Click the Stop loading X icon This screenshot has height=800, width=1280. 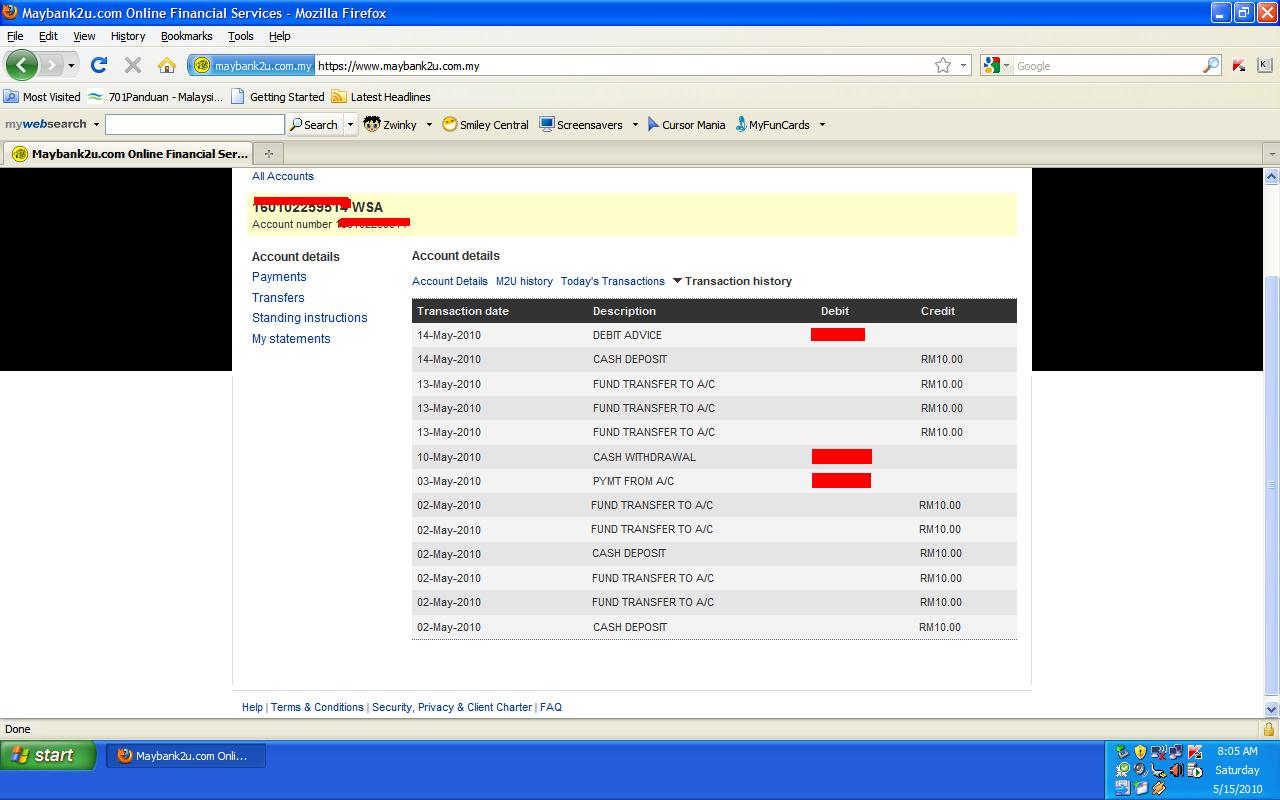click(132, 65)
